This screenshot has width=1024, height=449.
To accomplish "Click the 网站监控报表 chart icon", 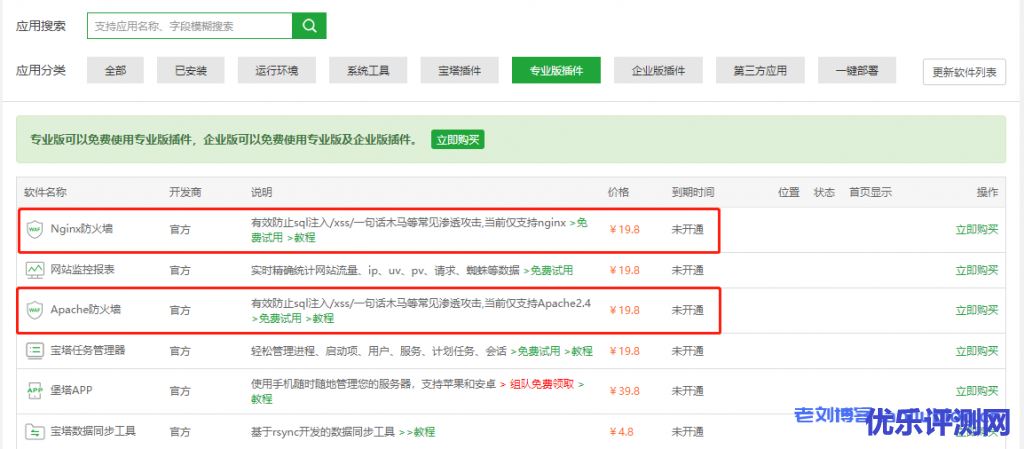I will (x=35, y=270).
